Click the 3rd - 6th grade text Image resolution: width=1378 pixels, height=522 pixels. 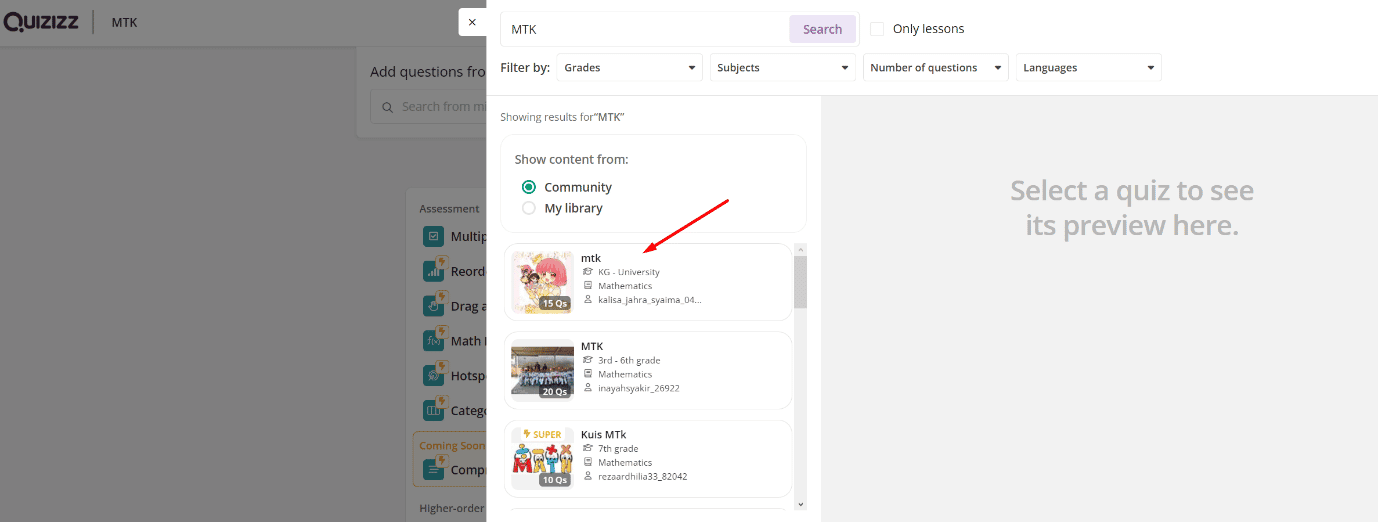[629, 360]
